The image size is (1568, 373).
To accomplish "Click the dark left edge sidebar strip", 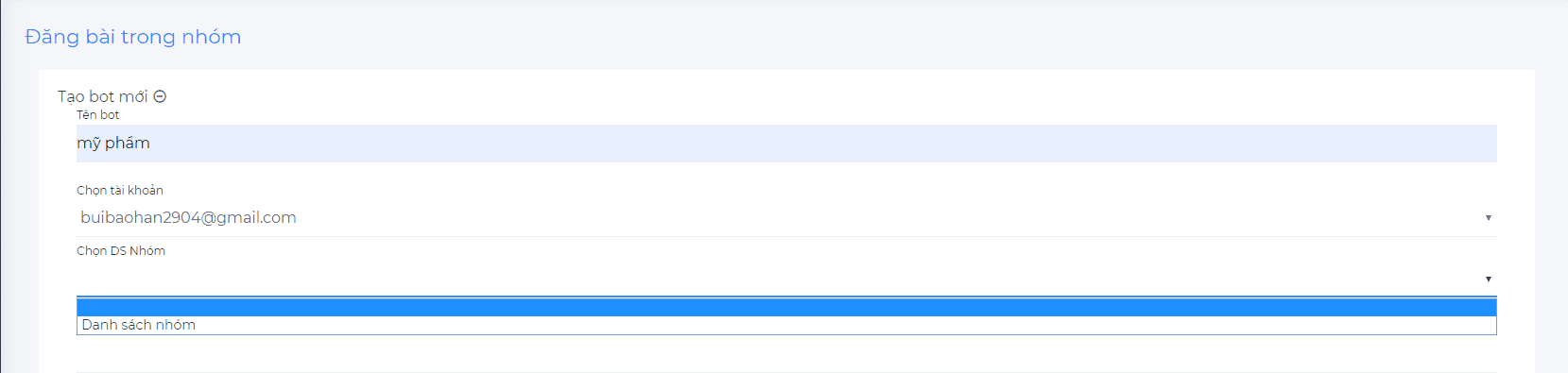I will (1, 186).
